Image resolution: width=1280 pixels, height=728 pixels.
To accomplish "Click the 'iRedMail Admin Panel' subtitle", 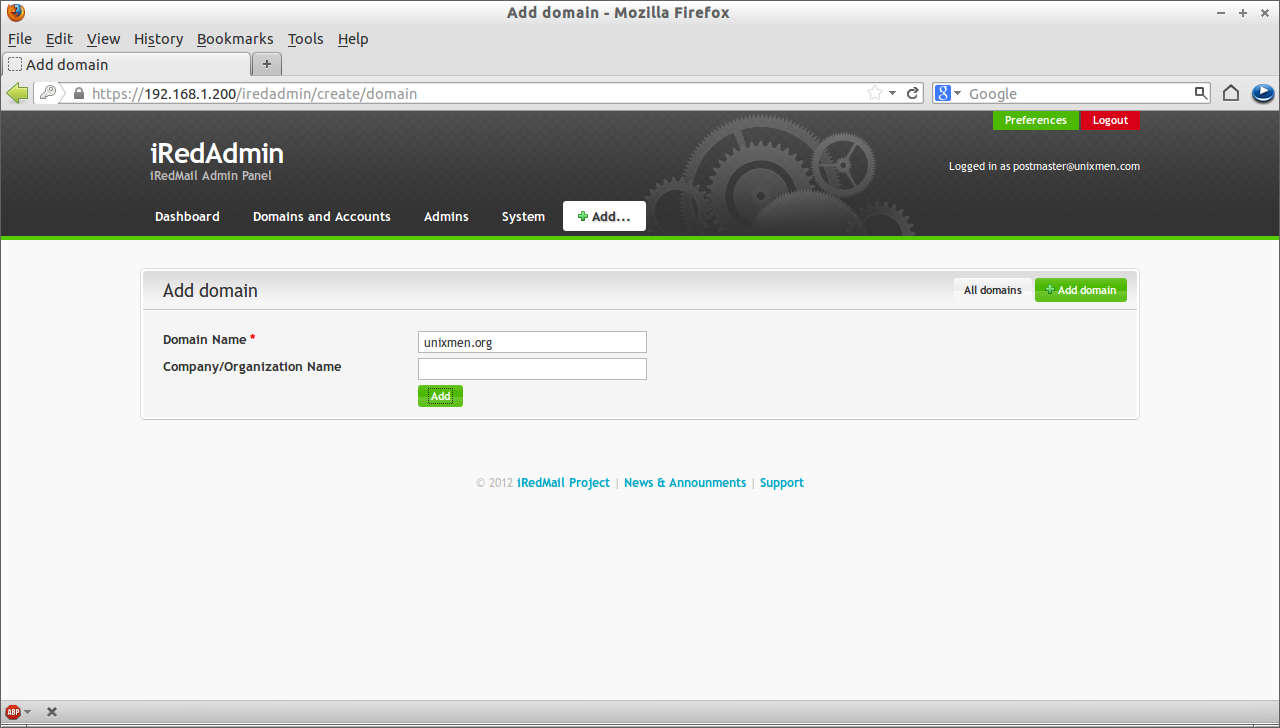I will 210,176.
